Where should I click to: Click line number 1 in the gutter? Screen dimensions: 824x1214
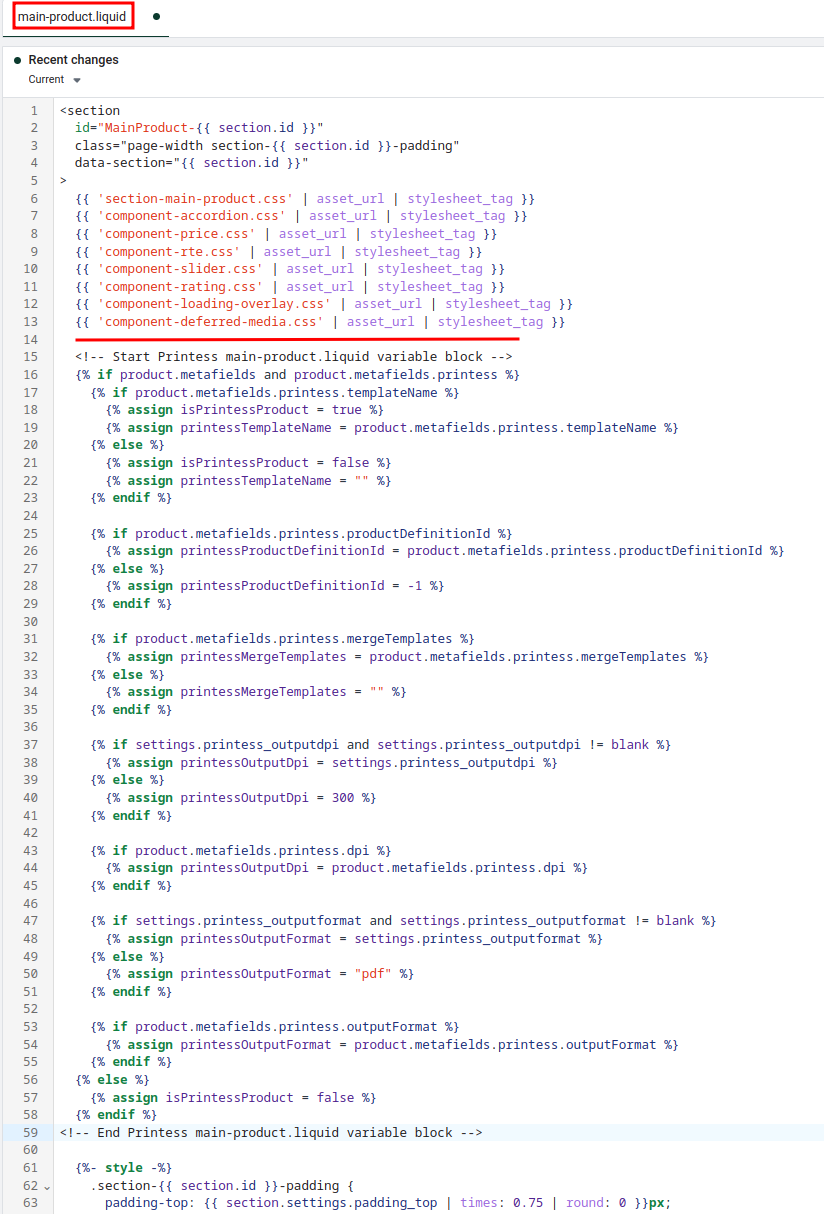click(x=34, y=110)
